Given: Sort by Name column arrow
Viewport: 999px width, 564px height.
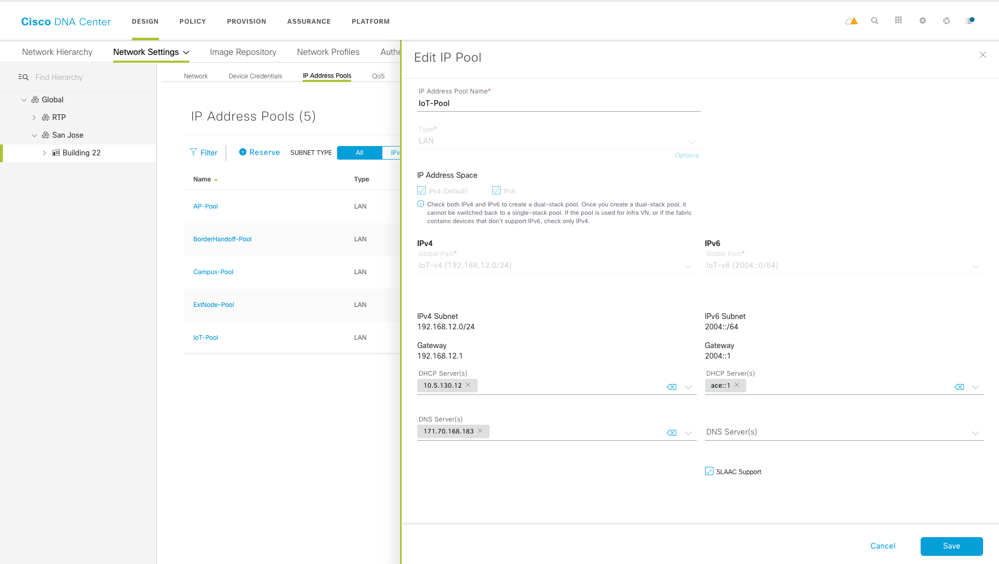Looking at the screenshot, I should (216, 180).
